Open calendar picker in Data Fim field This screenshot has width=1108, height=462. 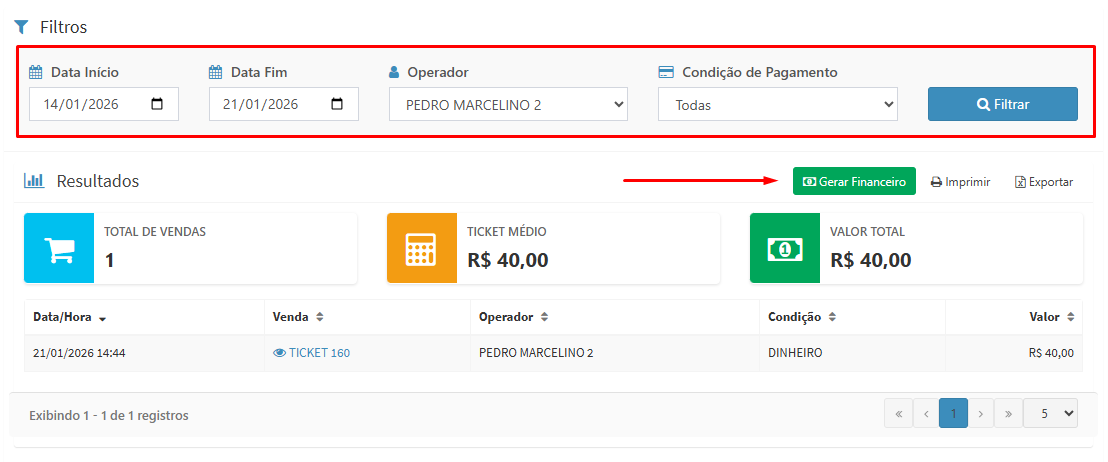(337, 104)
